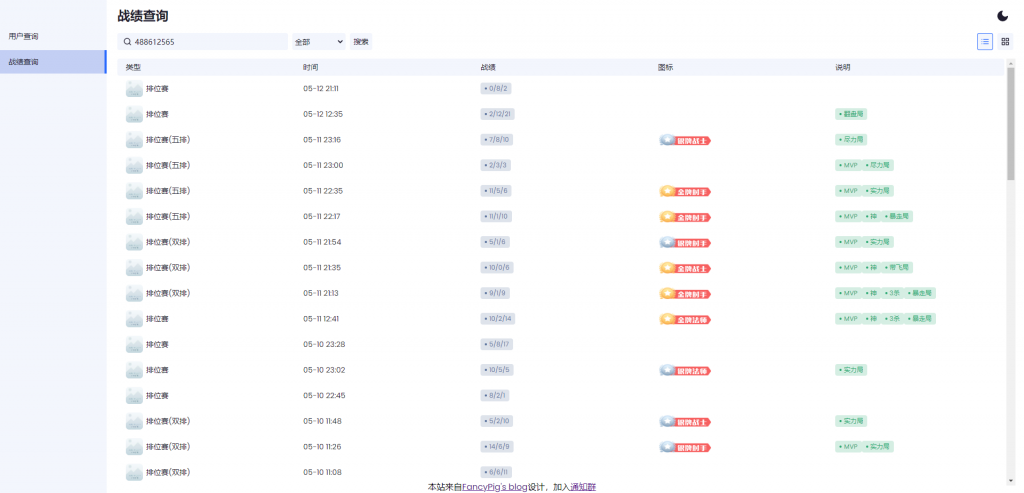Click the 11/1/10 score tag
Viewport: 1024px width, 493px height.
(x=496, y=217)
